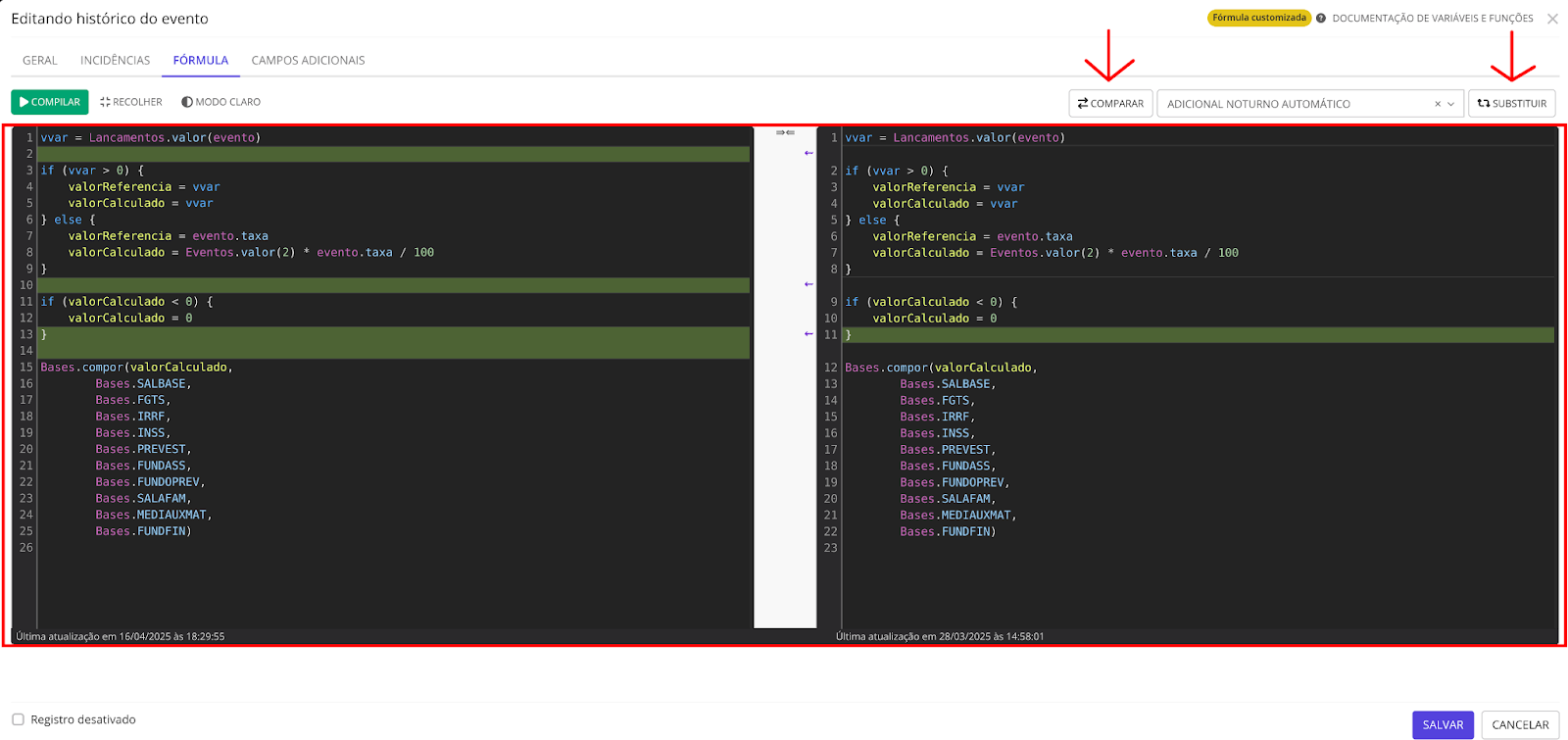
Task: Click the purple merge arrow beside line 13
Action: point(808,334)
